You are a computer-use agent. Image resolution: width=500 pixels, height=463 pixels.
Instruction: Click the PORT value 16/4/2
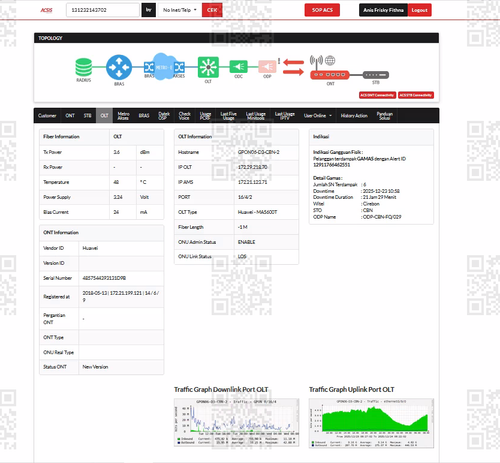click(245, 197)
